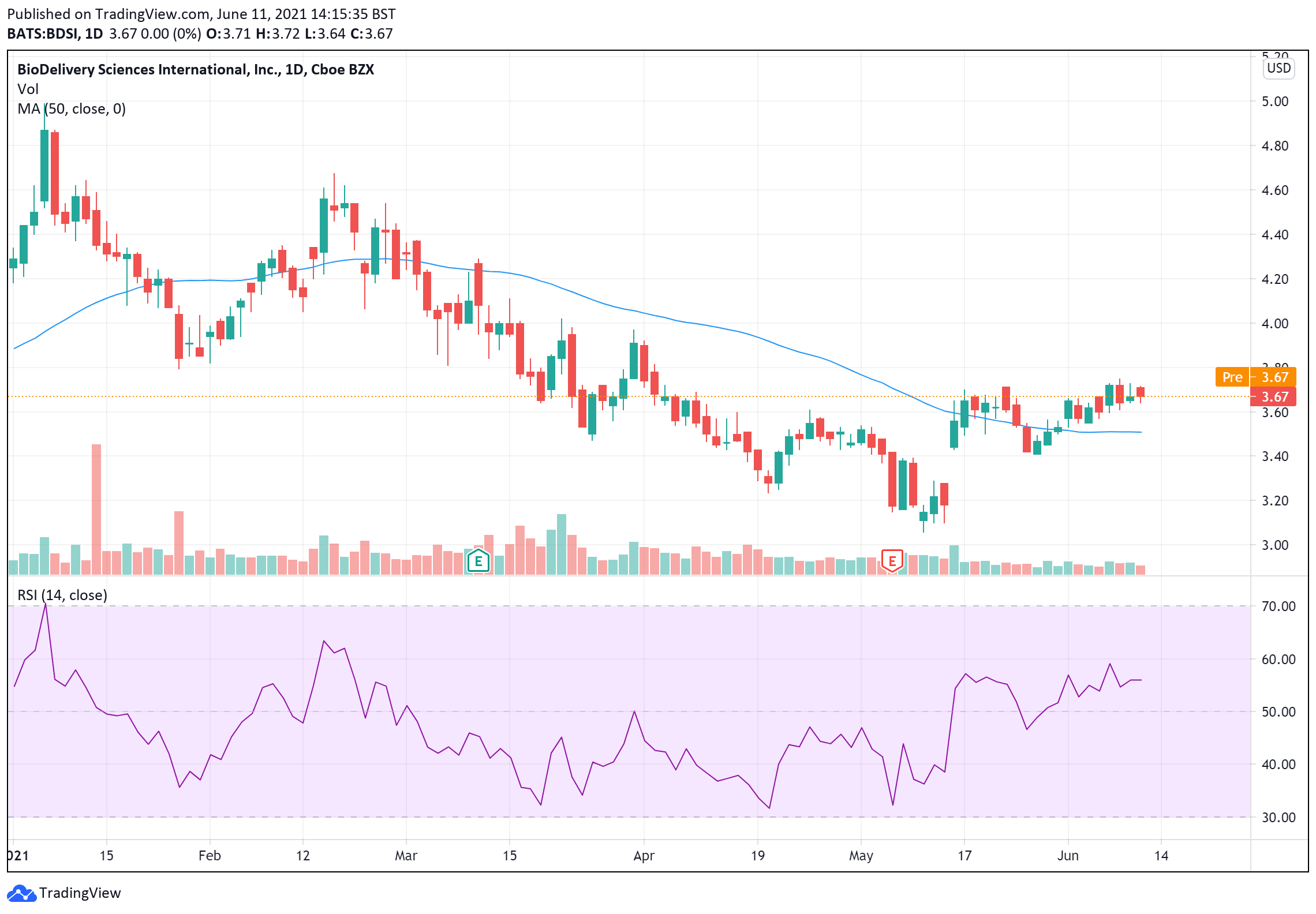Click the 4.40 price axis label
This screenshot has height=914, width=1316.
pos(1274,235)
